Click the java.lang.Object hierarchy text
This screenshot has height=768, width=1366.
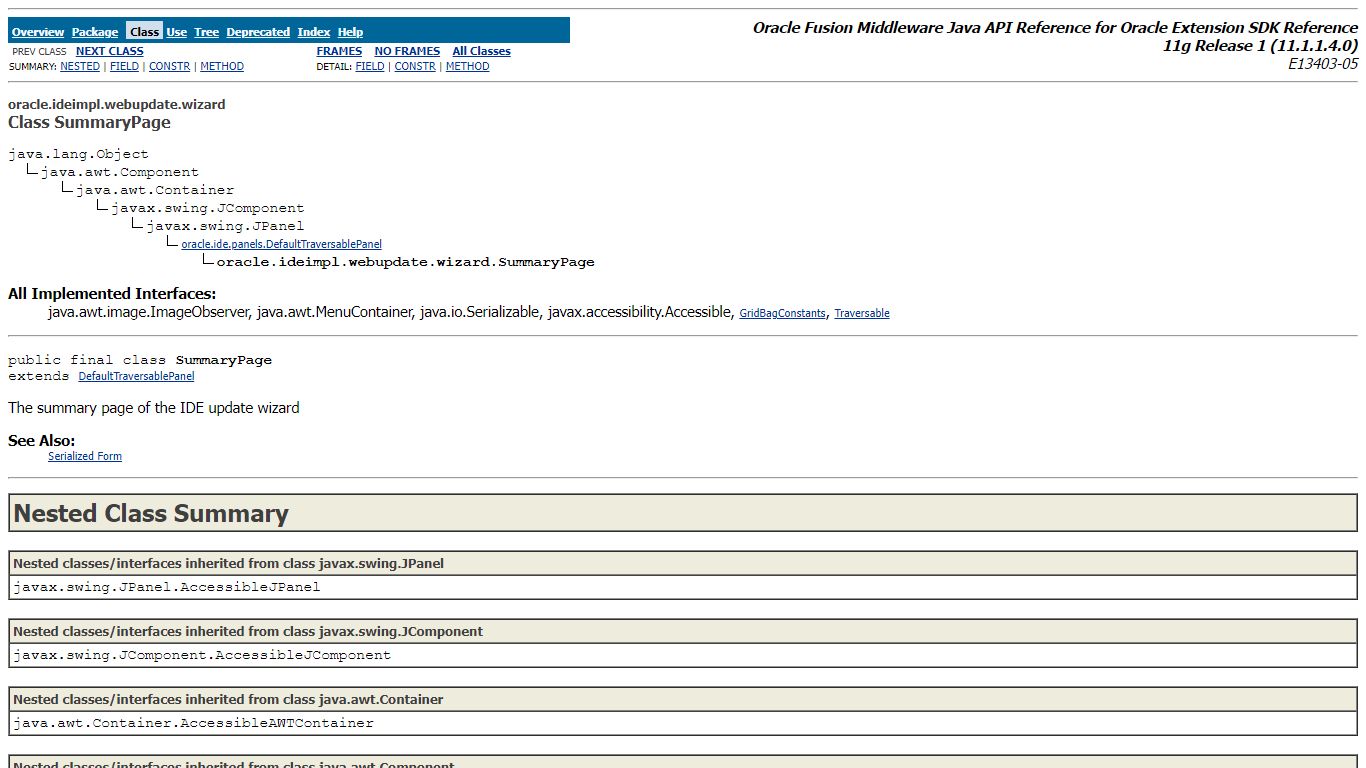click(x=78, y=154)
